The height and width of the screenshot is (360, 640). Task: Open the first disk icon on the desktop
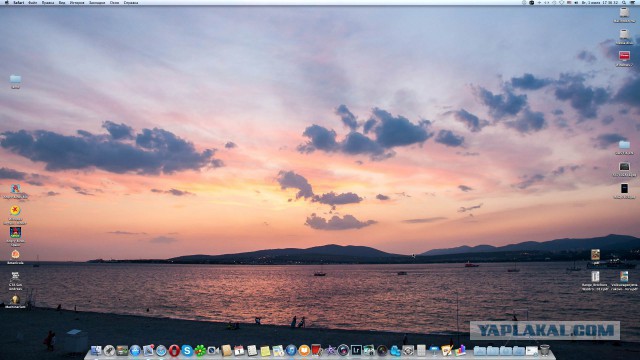[624, 13]
